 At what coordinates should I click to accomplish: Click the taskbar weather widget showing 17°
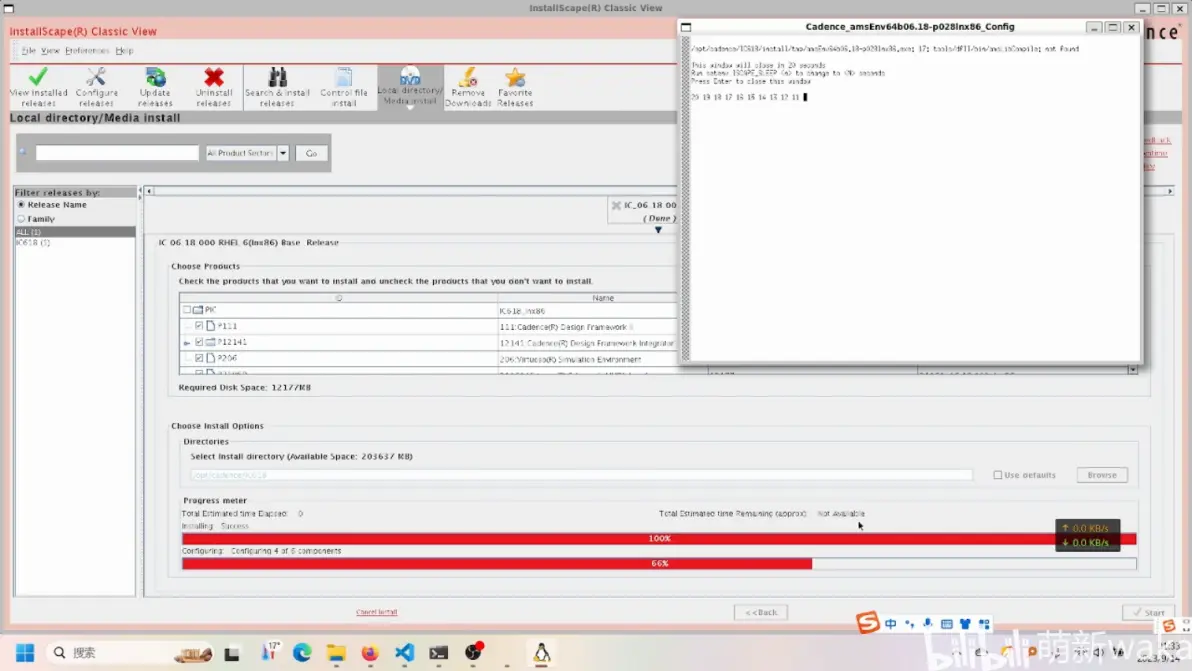271,651
